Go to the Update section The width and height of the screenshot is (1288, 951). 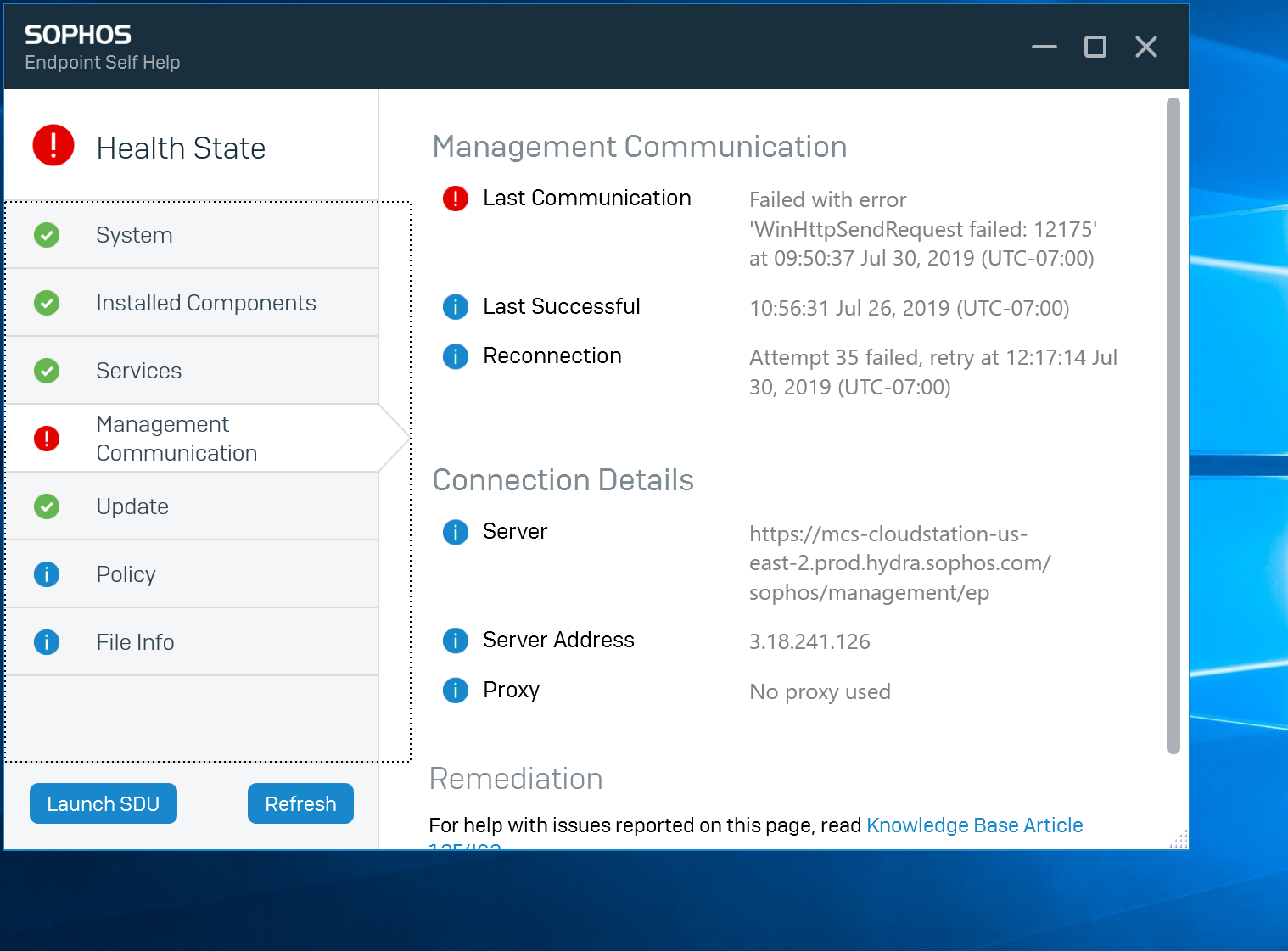tap(192, 506)
